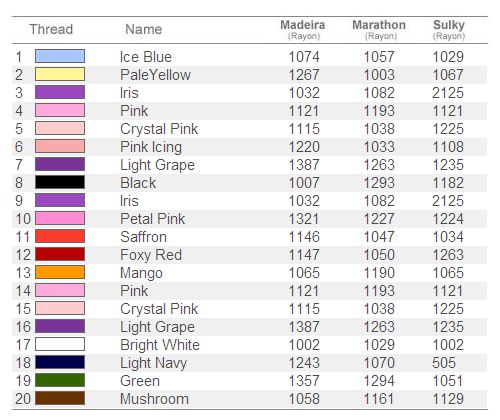Click the Green thread swatch
500x420 pixels.
click(60, 380)
